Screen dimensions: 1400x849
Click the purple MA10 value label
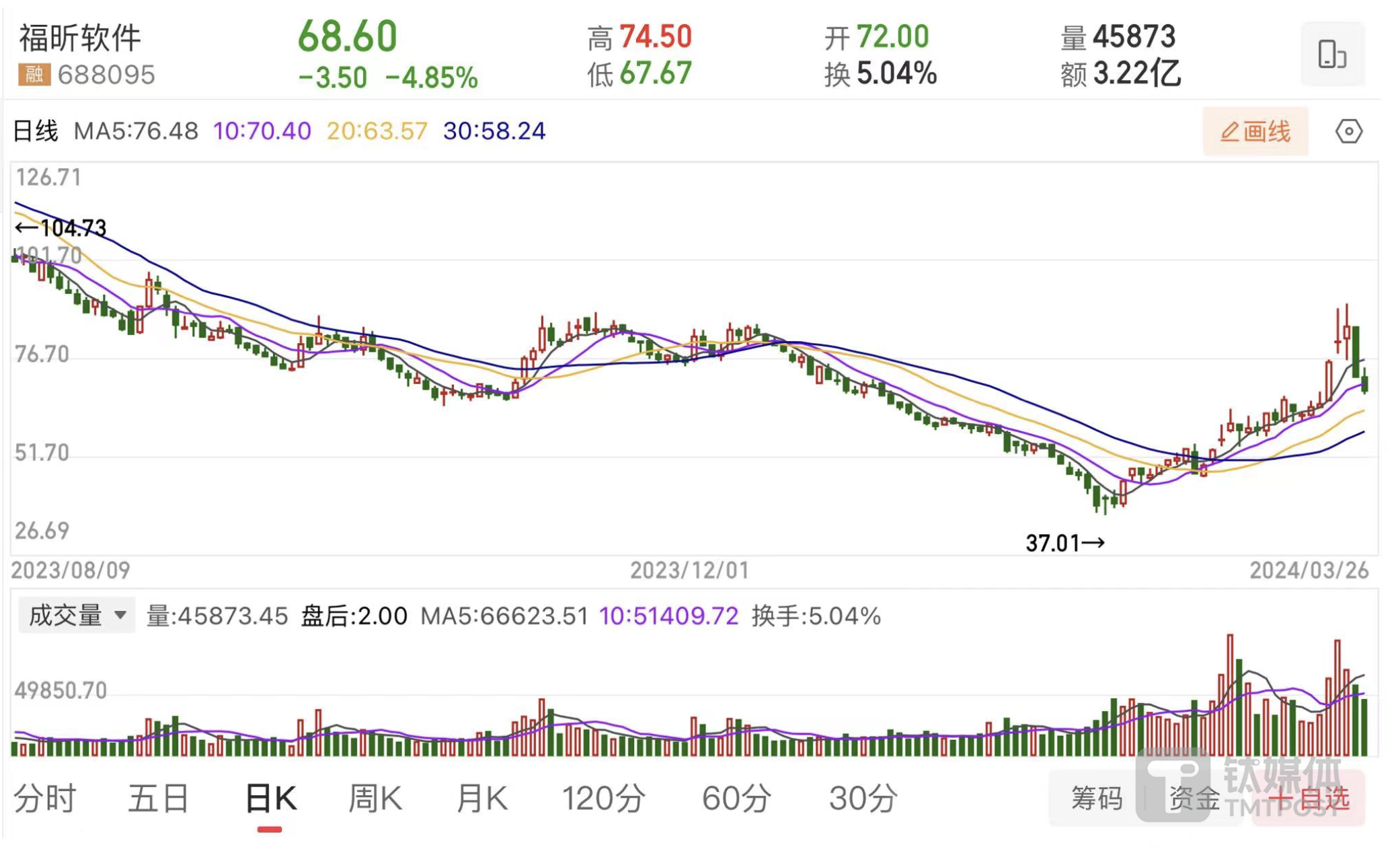click(x=262, y=131)
